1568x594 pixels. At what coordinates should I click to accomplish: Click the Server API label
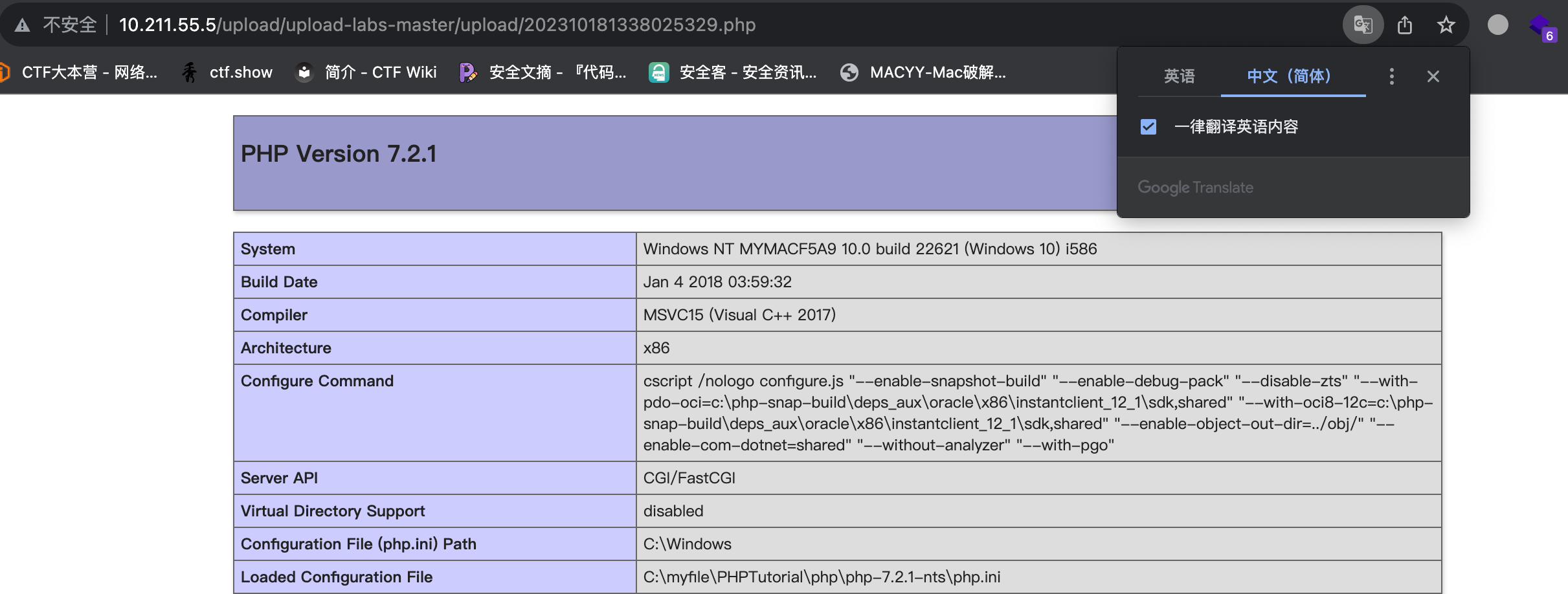coord(279,478)
